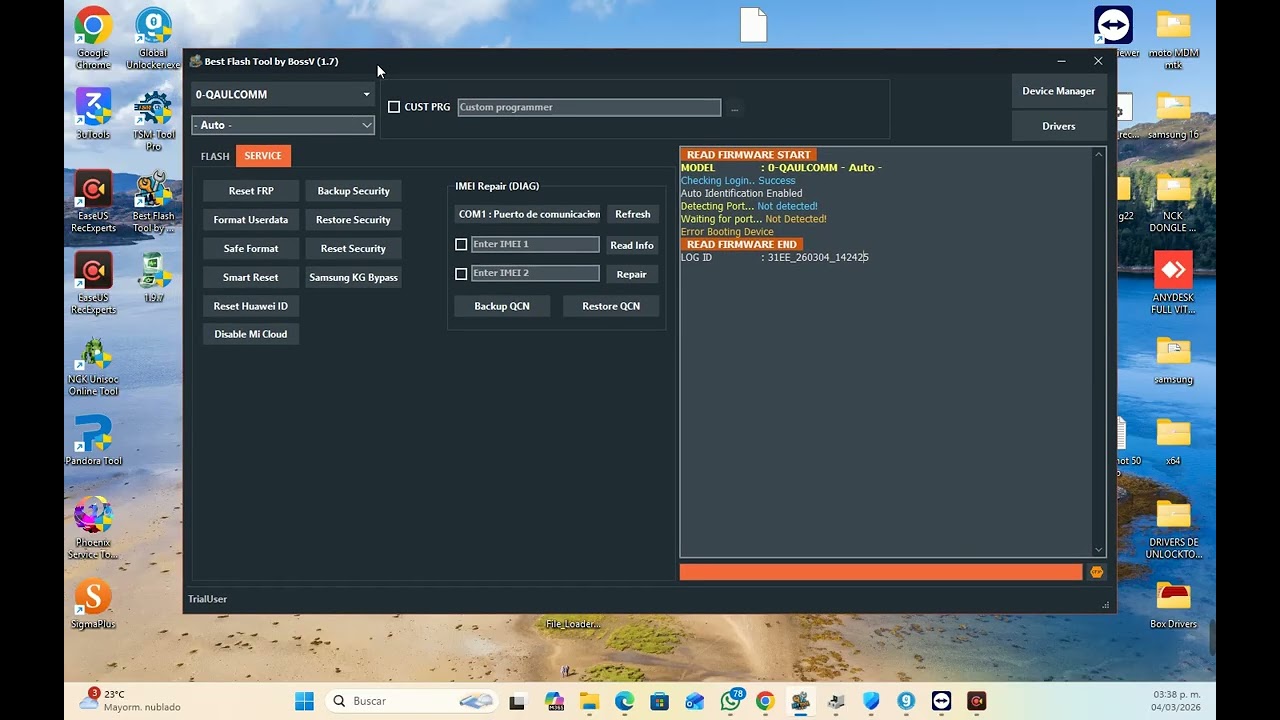Open the COM1 port selection dropdown
Image resolution: width=1280 pixels, height=720 pixels.
pos(528,214)
